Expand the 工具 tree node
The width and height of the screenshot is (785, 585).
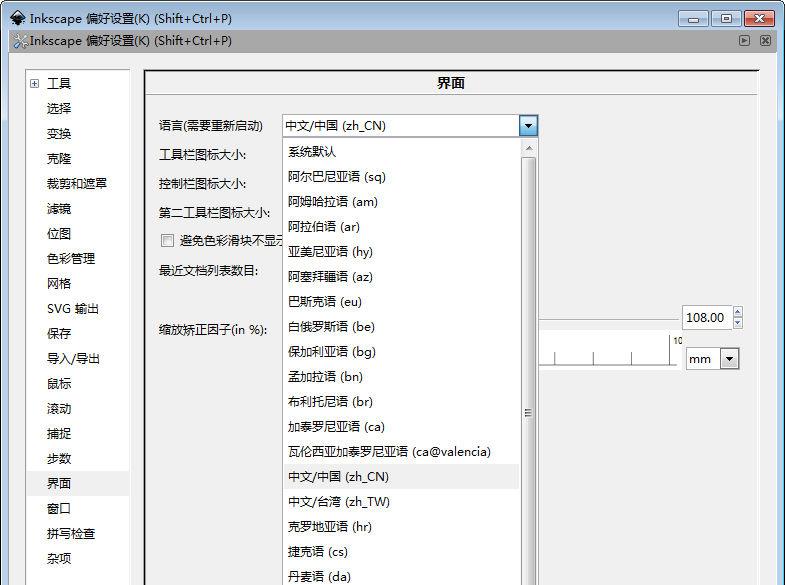pos(34,84)
